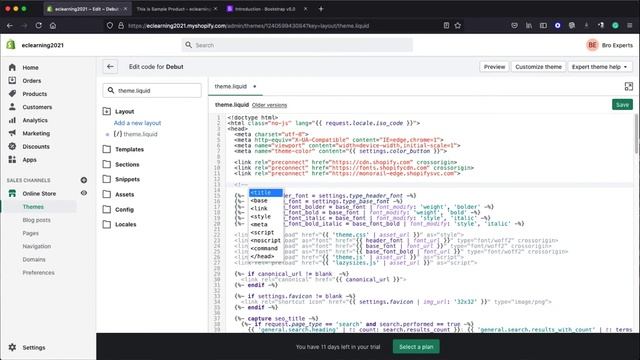Viewport: 640px width, 360px height.
Task: Open Online Store channel
Action: (39, 193)
